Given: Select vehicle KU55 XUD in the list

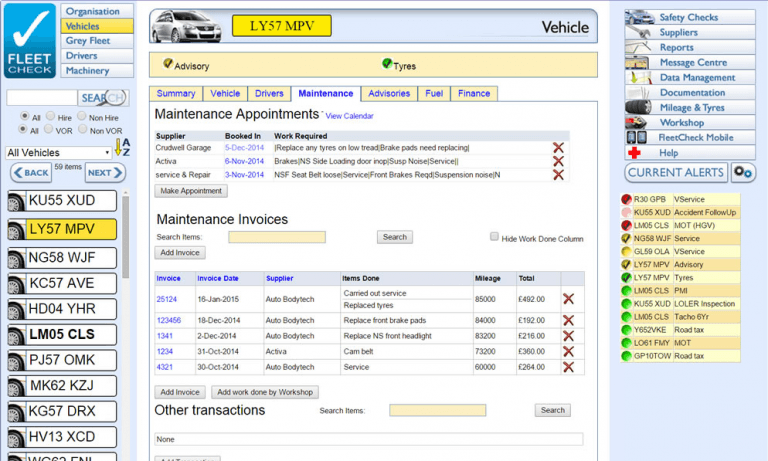Looking at the screenshot, I should pyautogui.click(x=62, y=201).
